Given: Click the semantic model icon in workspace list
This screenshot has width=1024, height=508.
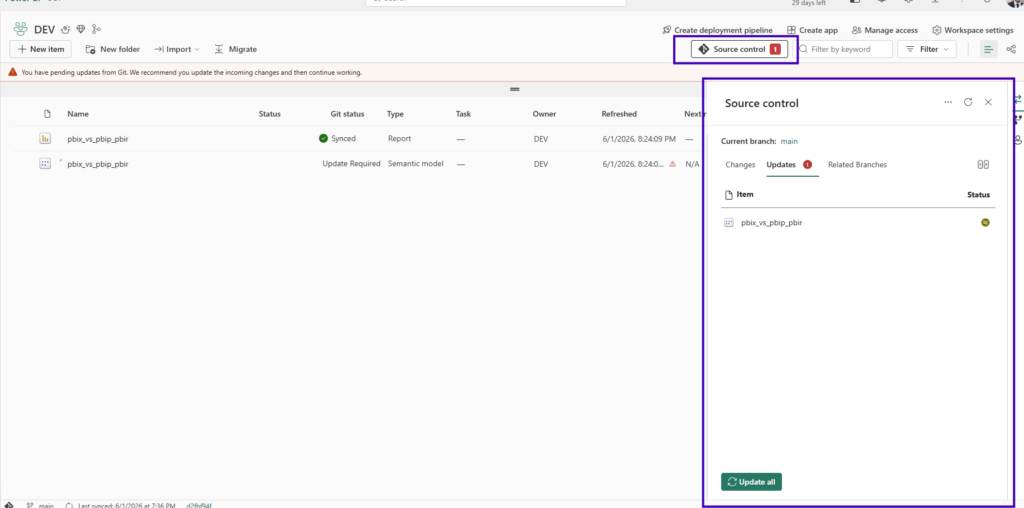Looking at the screenshot, I should click(x=45, y=164).
